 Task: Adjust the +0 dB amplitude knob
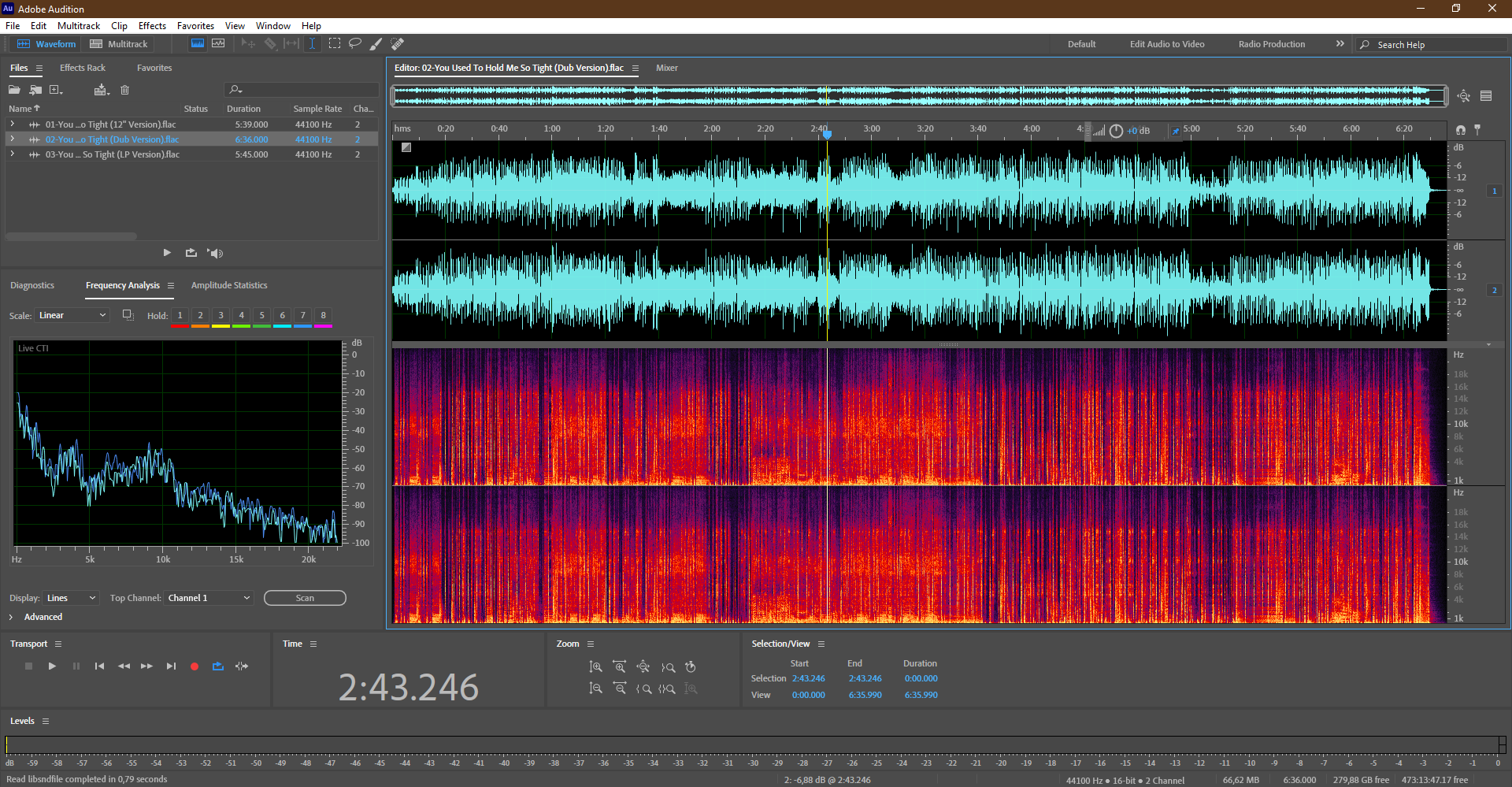click(1116, 131)
